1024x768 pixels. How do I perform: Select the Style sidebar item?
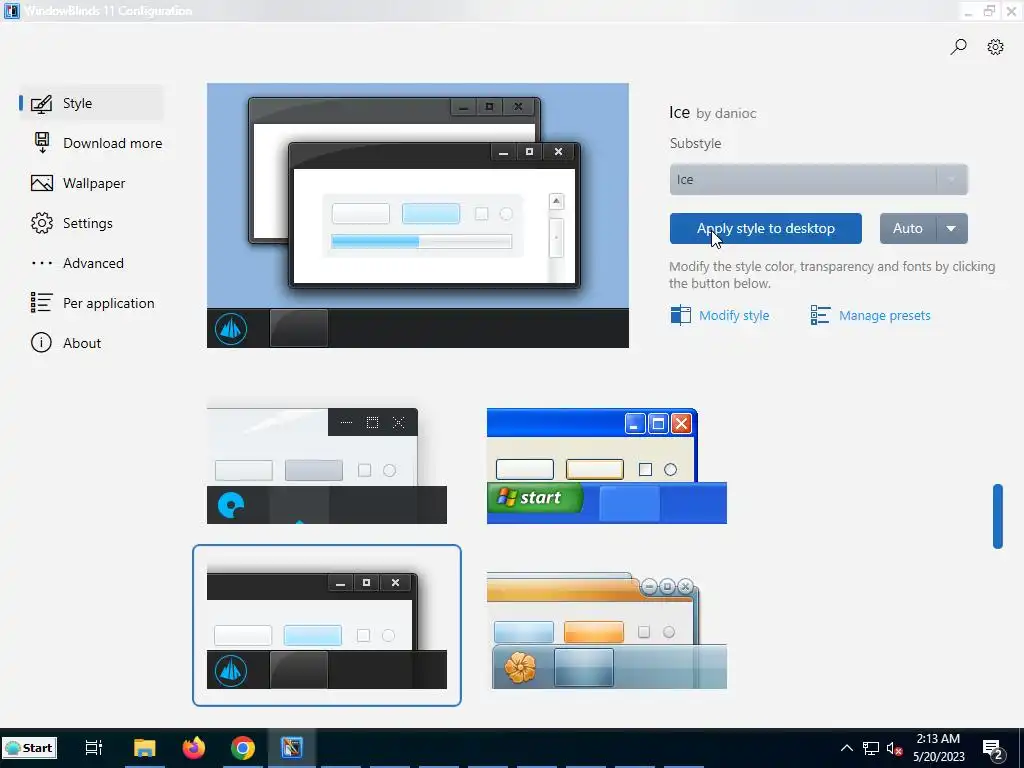[91, 103]
